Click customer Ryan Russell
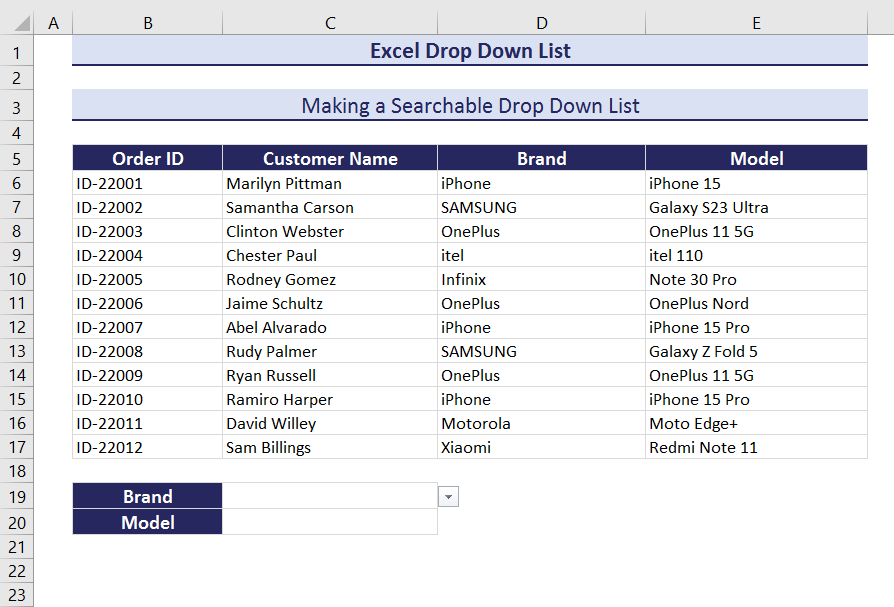This screenshot has height=607, width=894. [330, 374]
